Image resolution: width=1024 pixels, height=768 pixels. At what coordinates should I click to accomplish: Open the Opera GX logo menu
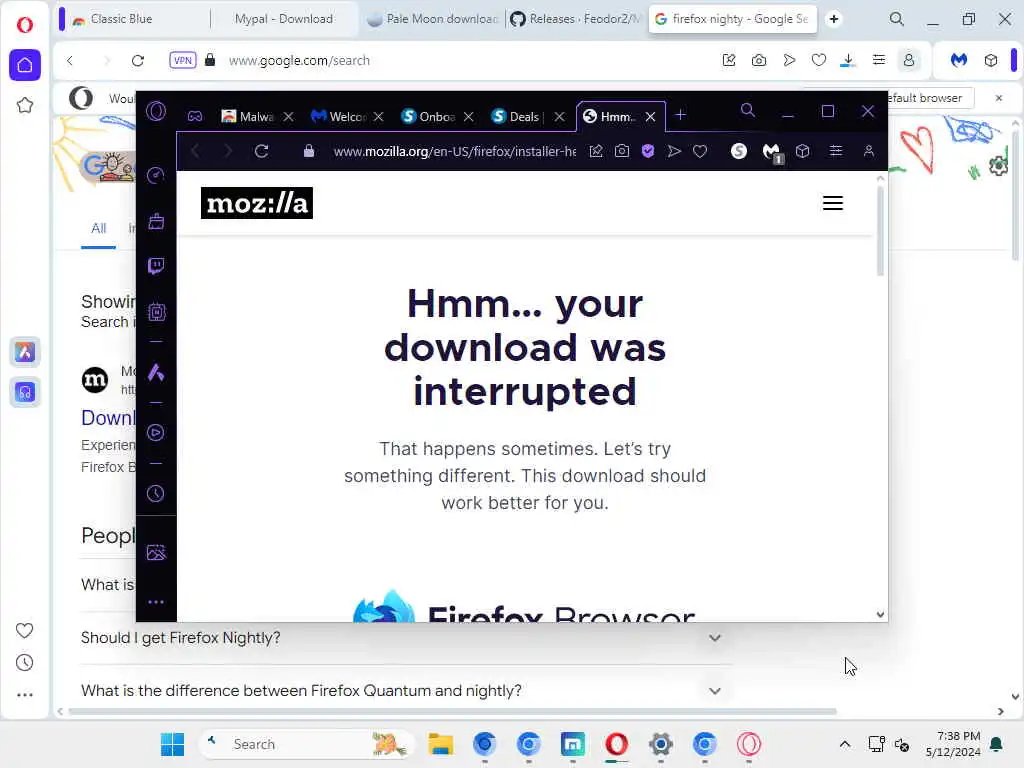156,112
